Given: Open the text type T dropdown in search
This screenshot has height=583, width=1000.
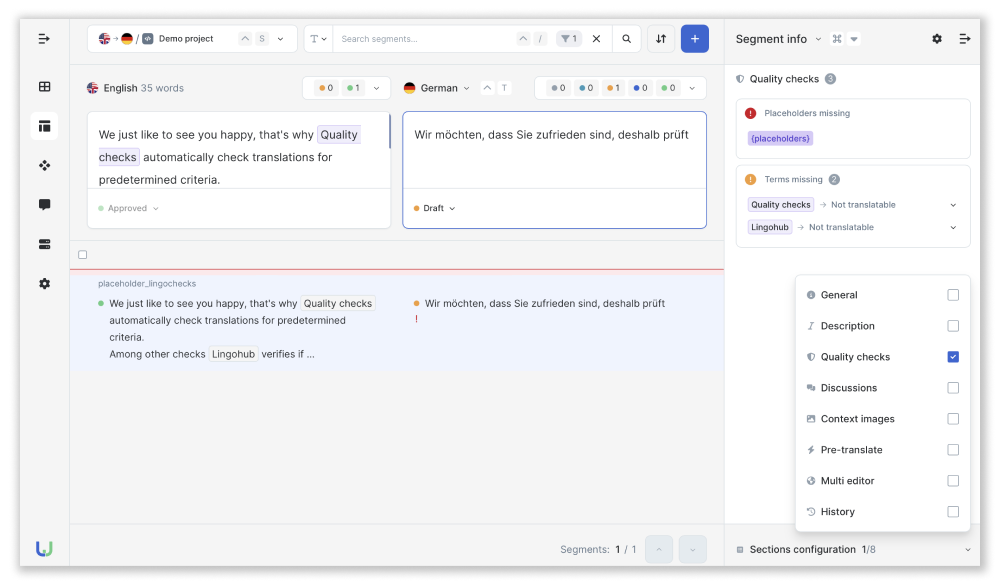Looking at the screenshot, I should [318, 39].
